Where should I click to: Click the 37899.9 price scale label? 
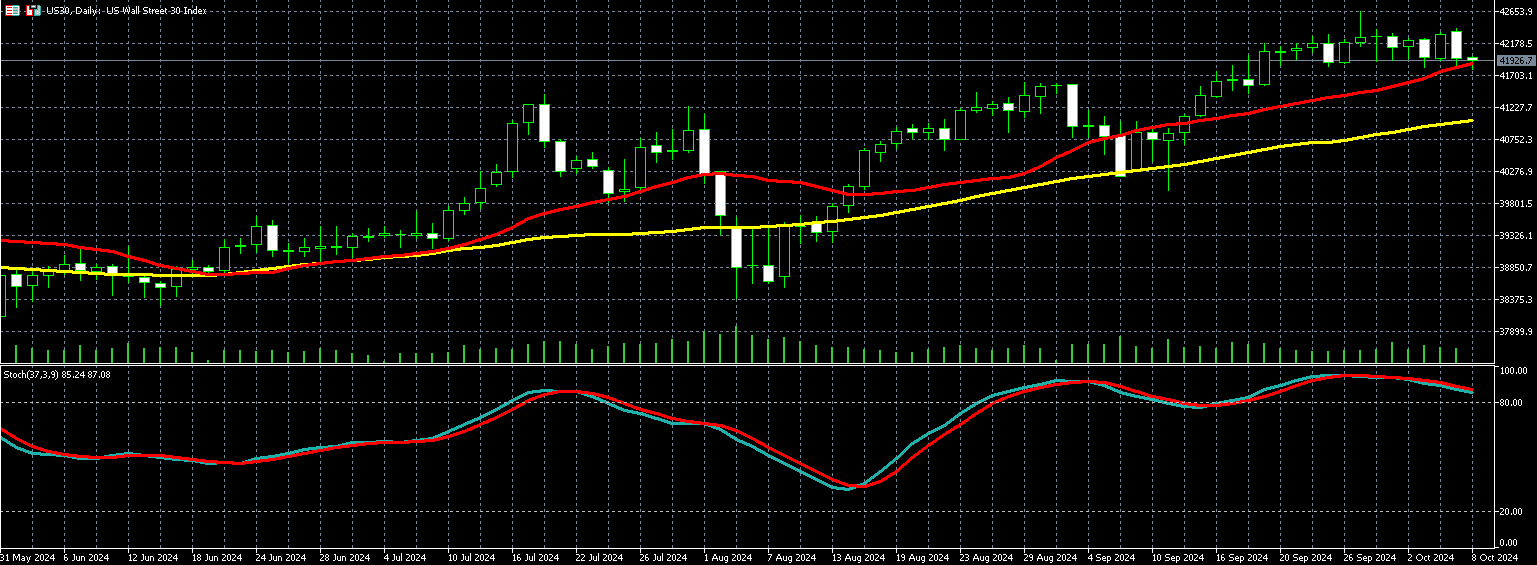point(1516,332)
